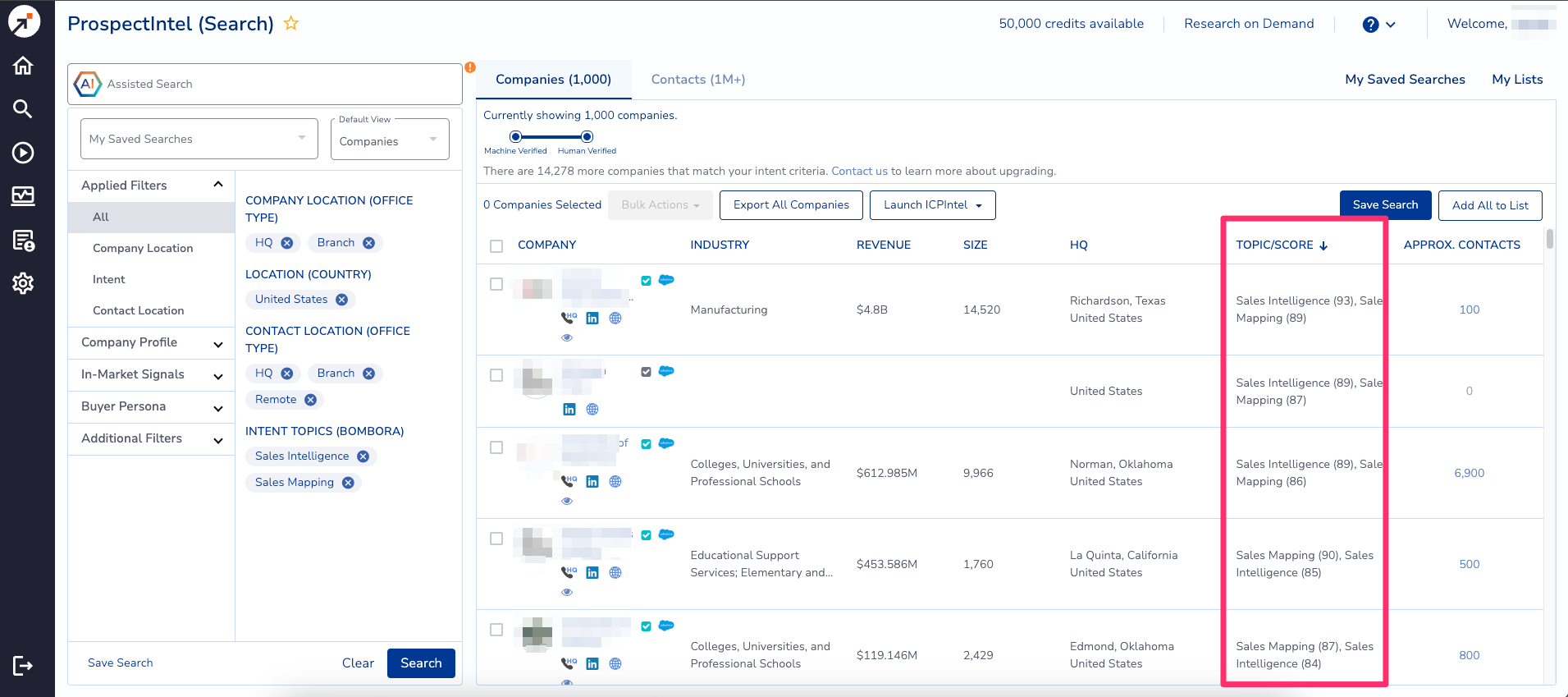The image size is (1568, 697).
Task: Click HQ phone icon in Edmond, Oklahoma row
Action: tap(569, 663)
